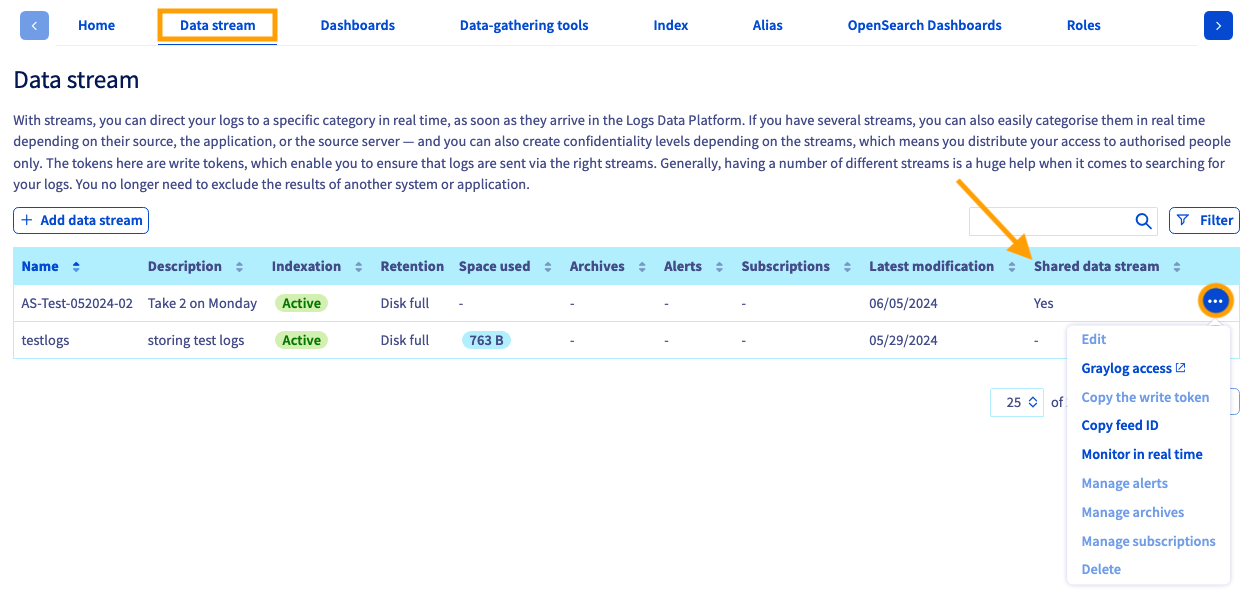
Task: Click the date 06/05/2024
Action: click(x=903, y=303)
